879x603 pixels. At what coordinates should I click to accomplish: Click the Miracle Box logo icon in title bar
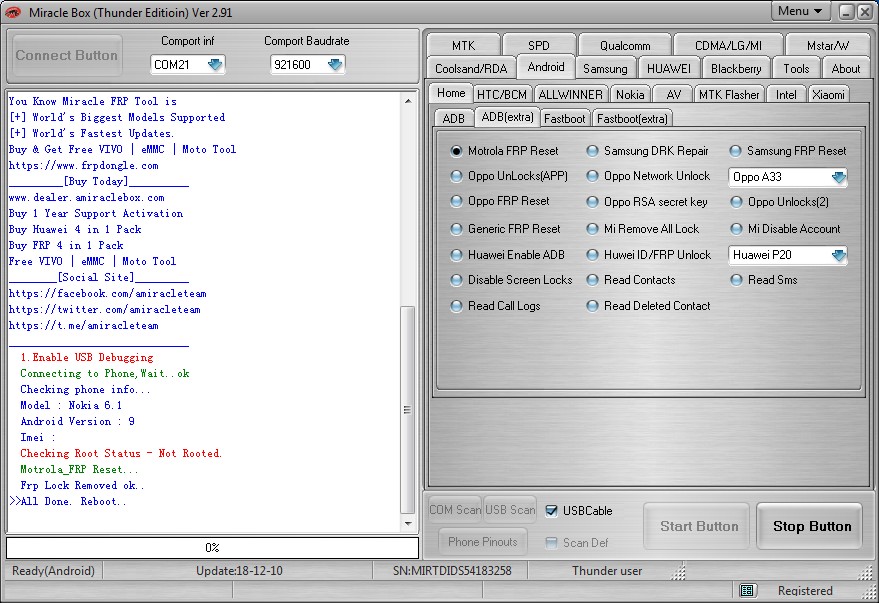[13, 12]
